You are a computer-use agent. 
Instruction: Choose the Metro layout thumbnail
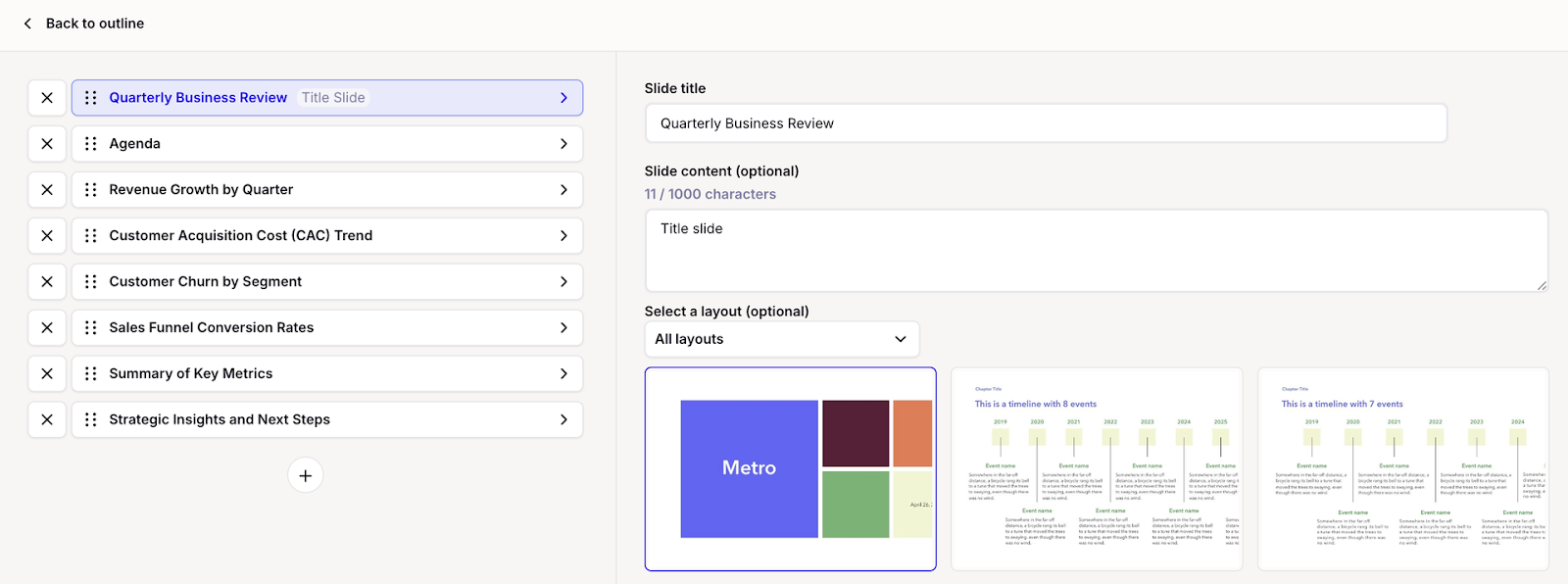pyautogui.click(x=790, y=468)
